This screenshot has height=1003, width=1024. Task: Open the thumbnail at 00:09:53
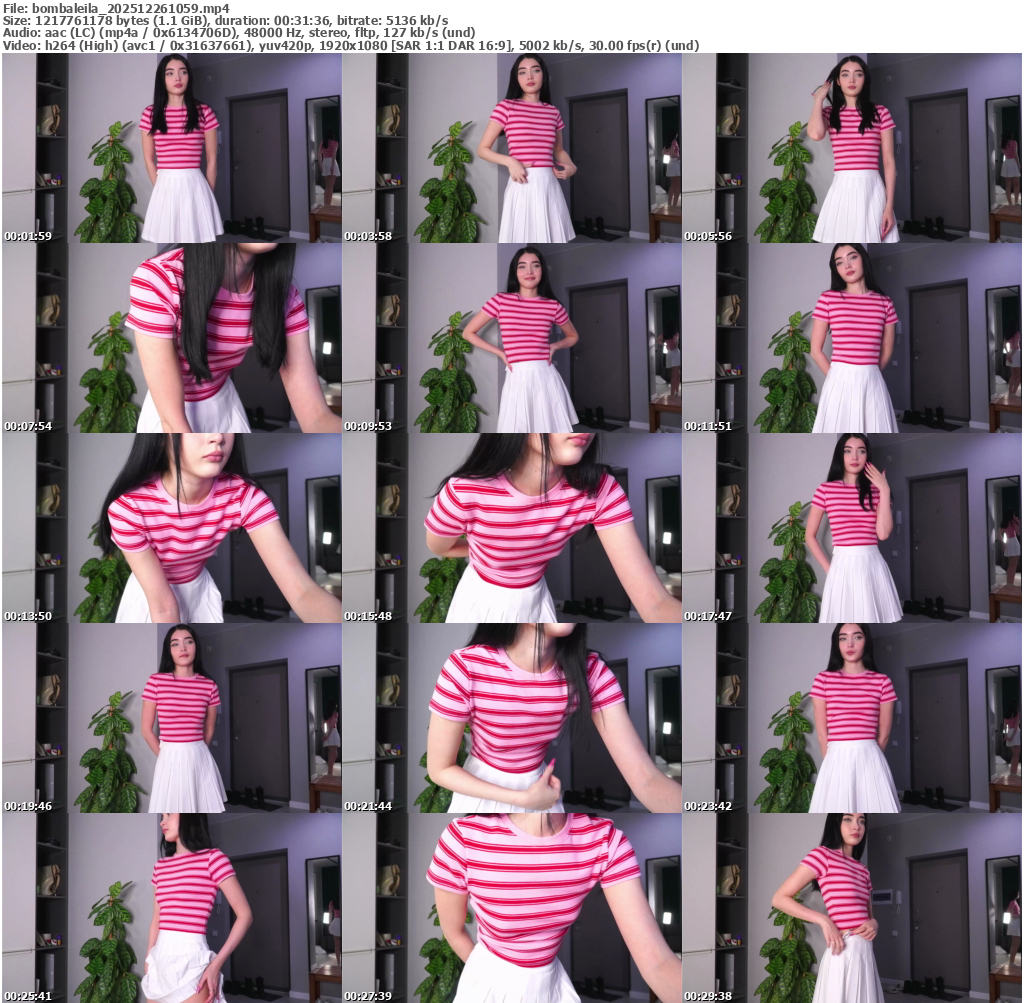pyautogui.click(x=511, y=338)
